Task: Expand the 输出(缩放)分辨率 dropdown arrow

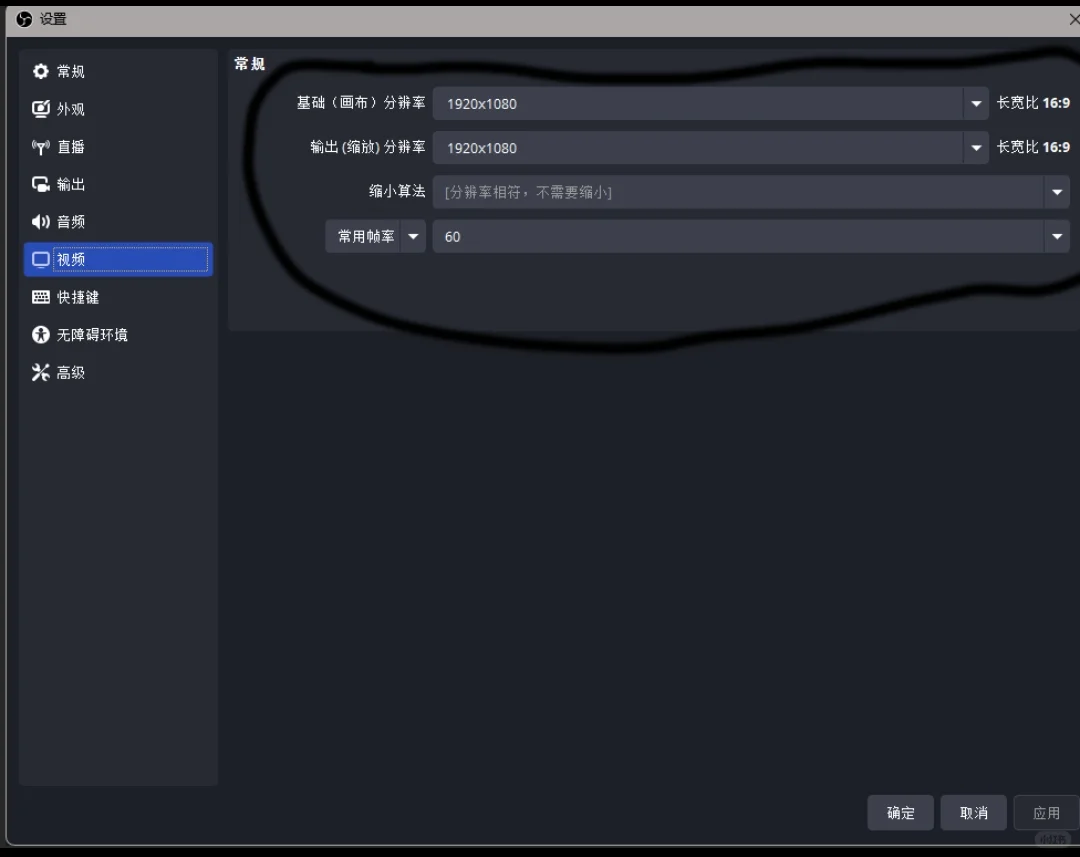Action: coord(976,147)
